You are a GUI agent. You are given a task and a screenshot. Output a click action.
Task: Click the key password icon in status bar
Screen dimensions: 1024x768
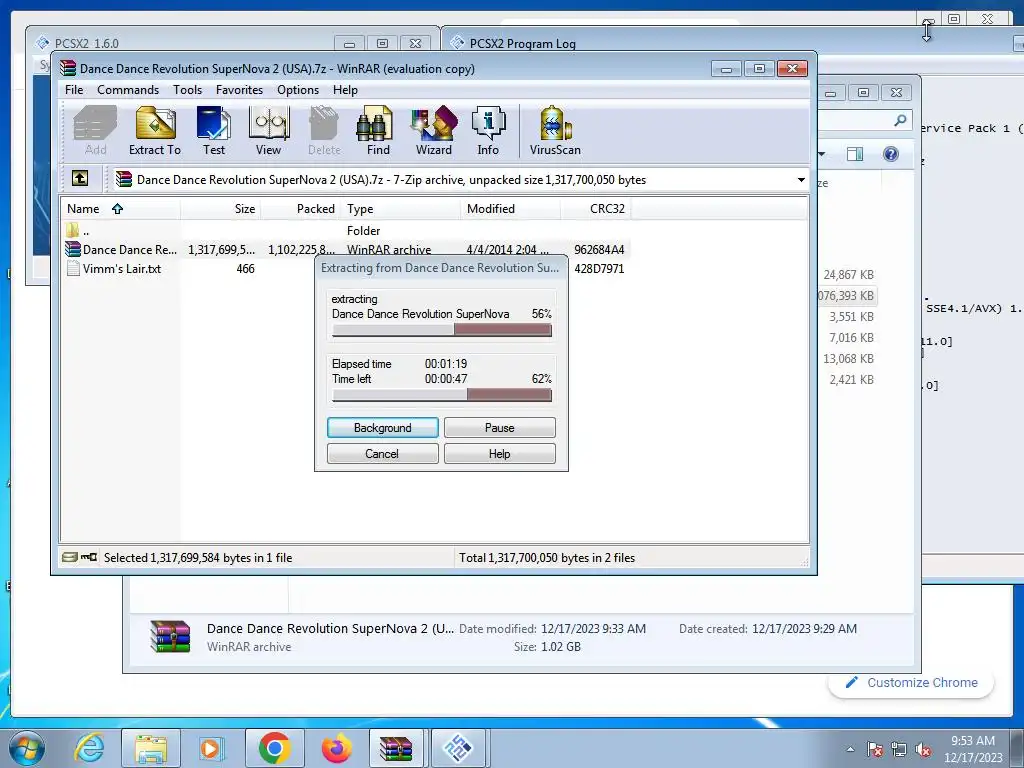[89, 557]
